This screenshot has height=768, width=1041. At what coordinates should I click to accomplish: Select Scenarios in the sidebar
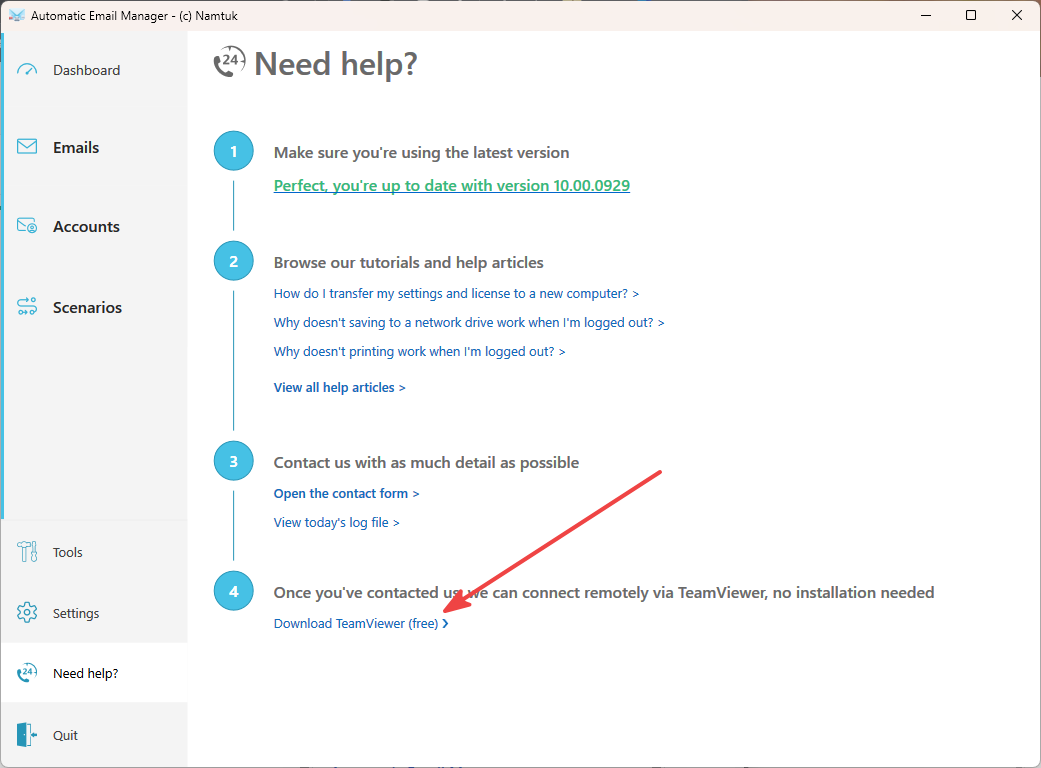click(x=88, y=307)
